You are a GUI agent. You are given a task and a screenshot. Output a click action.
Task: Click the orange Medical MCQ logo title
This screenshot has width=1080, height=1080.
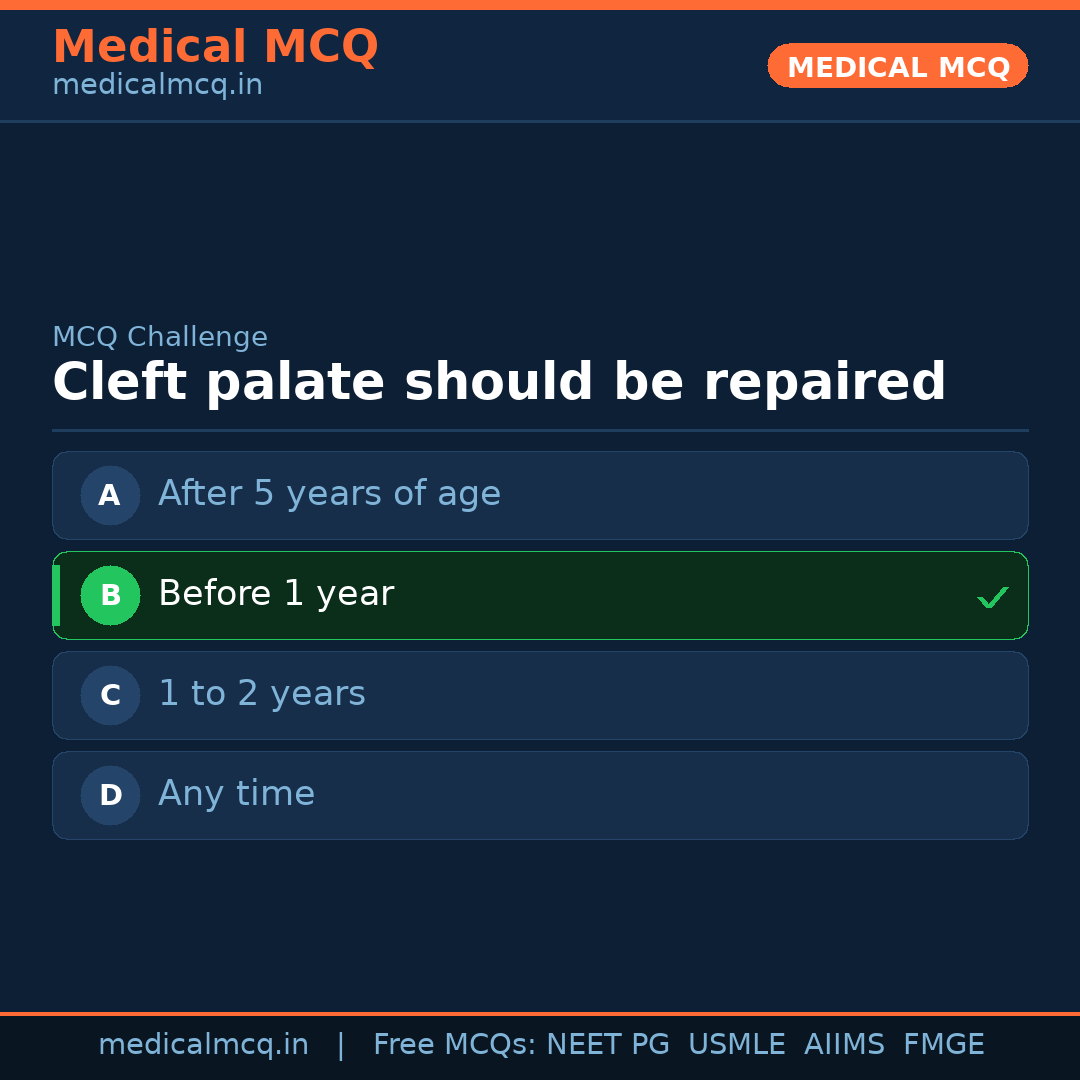(x=215, y=47)
